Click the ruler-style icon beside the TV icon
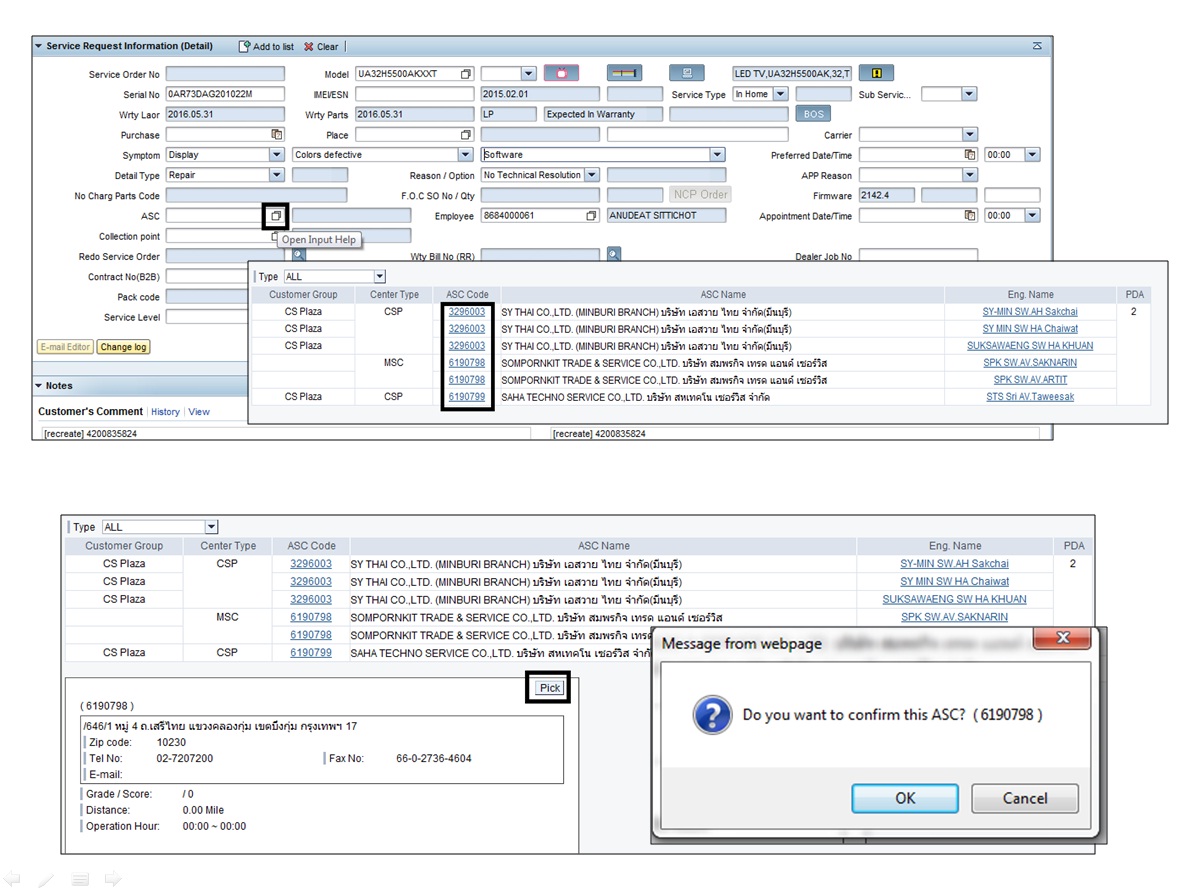Screen dimensions: 1189x891 625,73
